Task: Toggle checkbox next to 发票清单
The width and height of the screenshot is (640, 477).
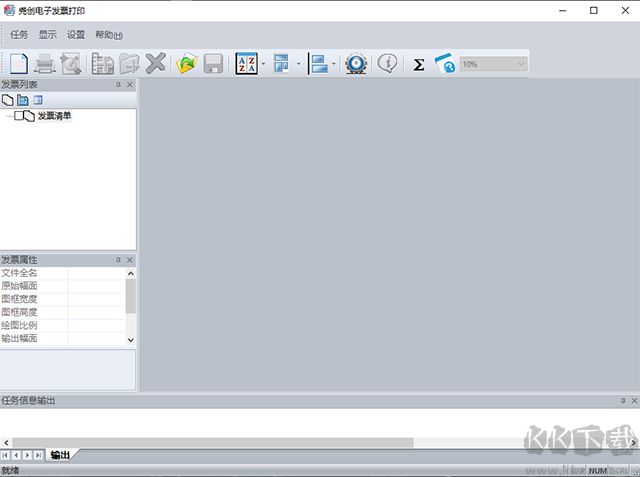Action: [19, 116]
